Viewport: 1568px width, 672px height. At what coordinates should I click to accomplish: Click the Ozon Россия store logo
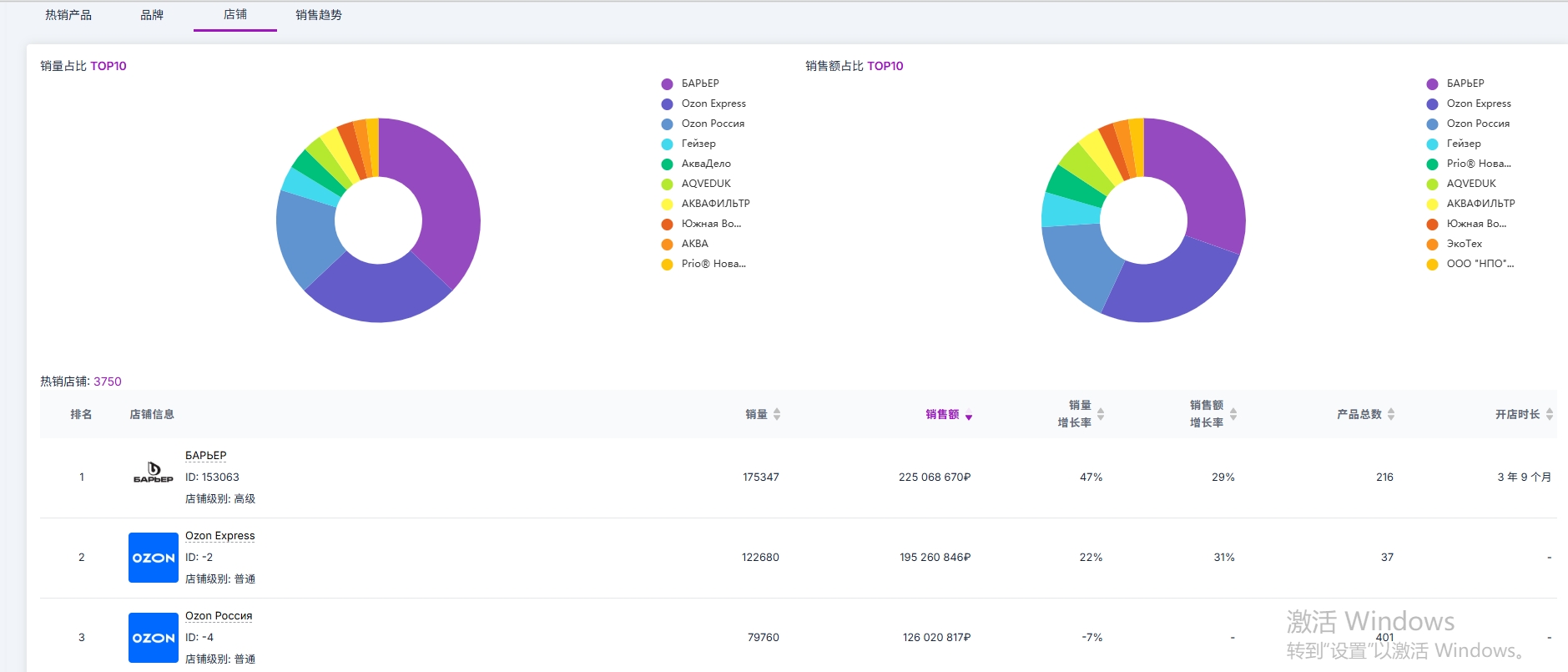coord(154,638)
